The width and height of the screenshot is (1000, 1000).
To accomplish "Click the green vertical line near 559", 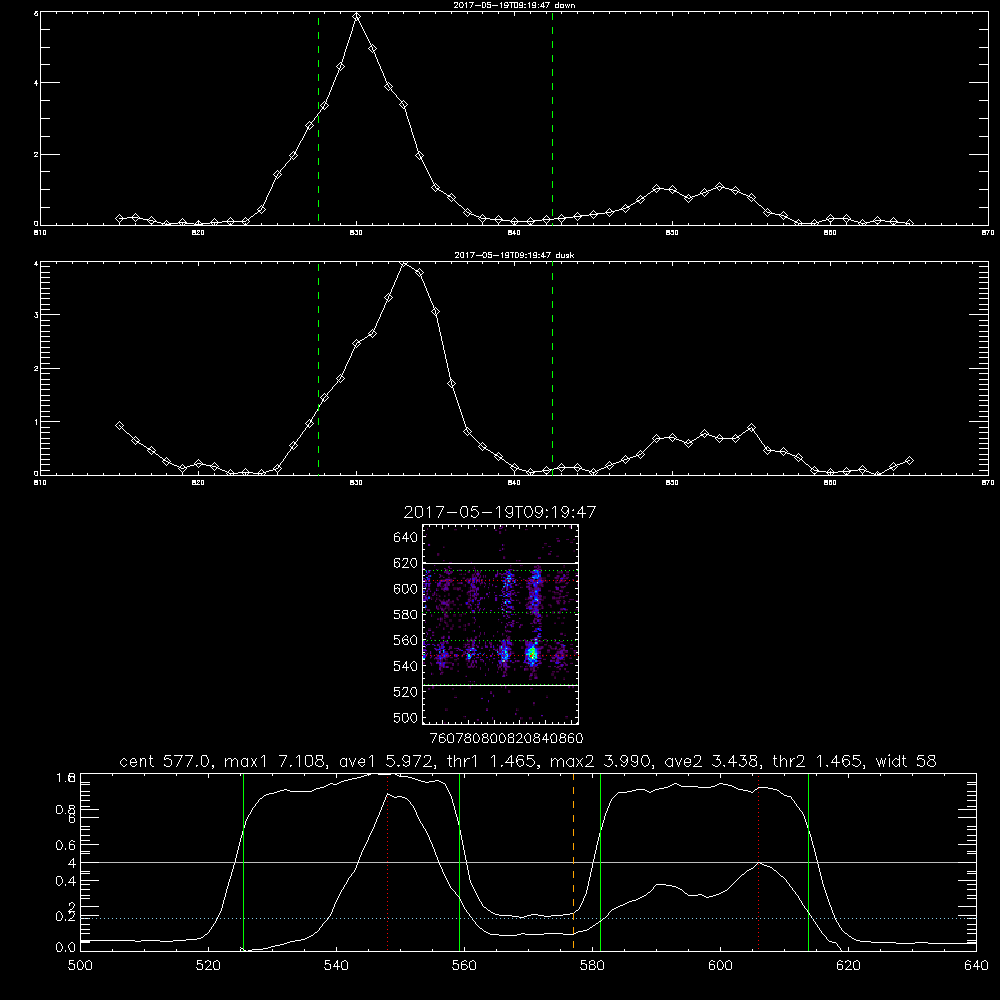I will point(459,861).
